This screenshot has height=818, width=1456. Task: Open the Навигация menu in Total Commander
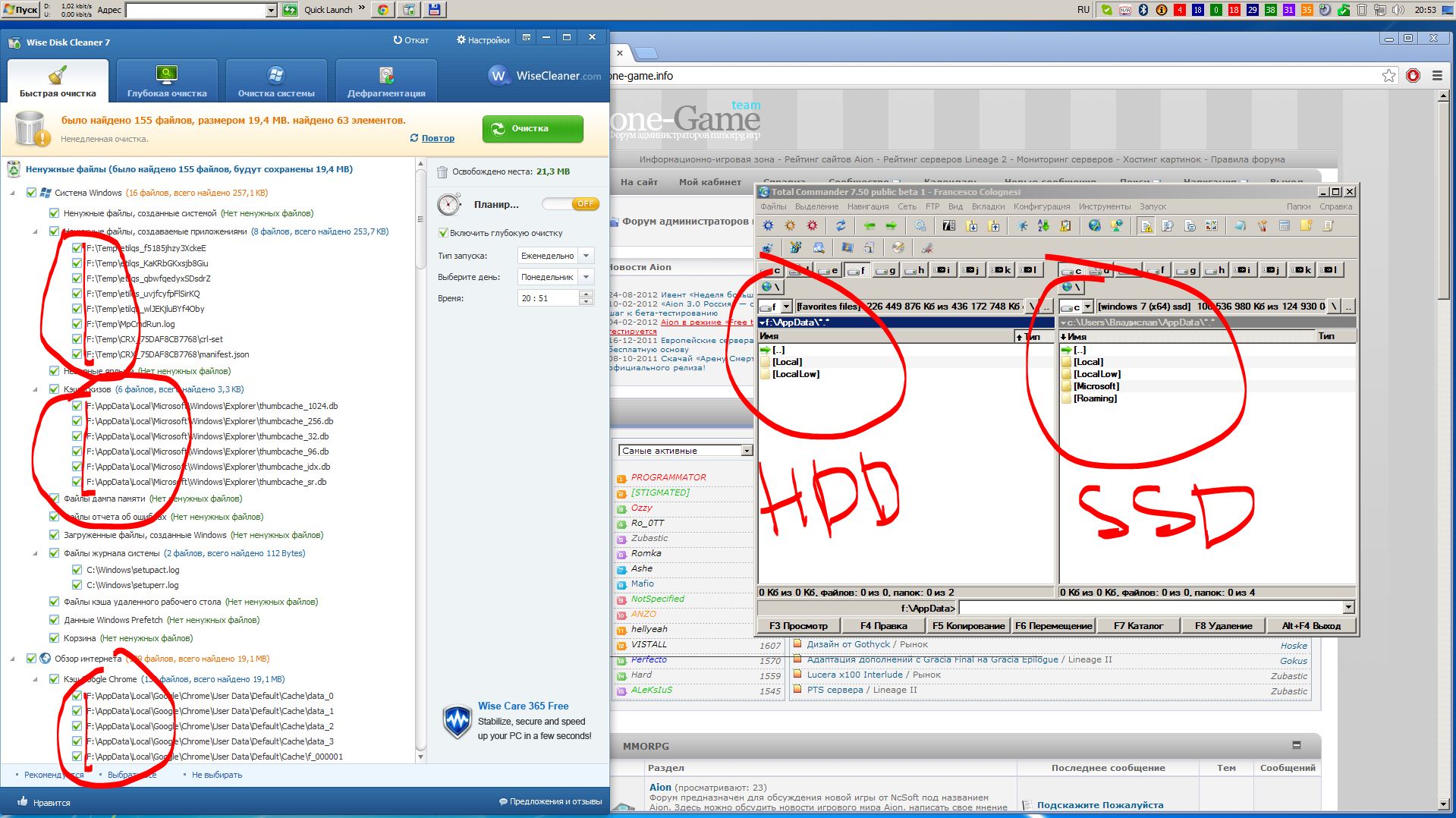pos(868,206)
